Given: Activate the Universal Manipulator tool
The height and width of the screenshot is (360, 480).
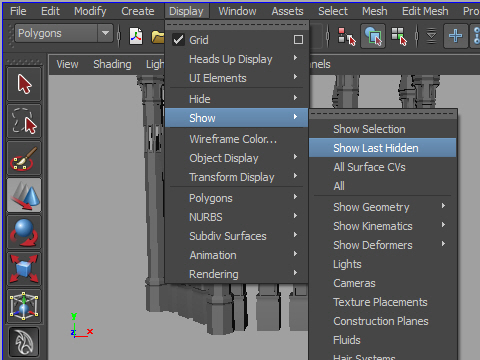Looking at the screenshot, I should [x=24, y=306].
